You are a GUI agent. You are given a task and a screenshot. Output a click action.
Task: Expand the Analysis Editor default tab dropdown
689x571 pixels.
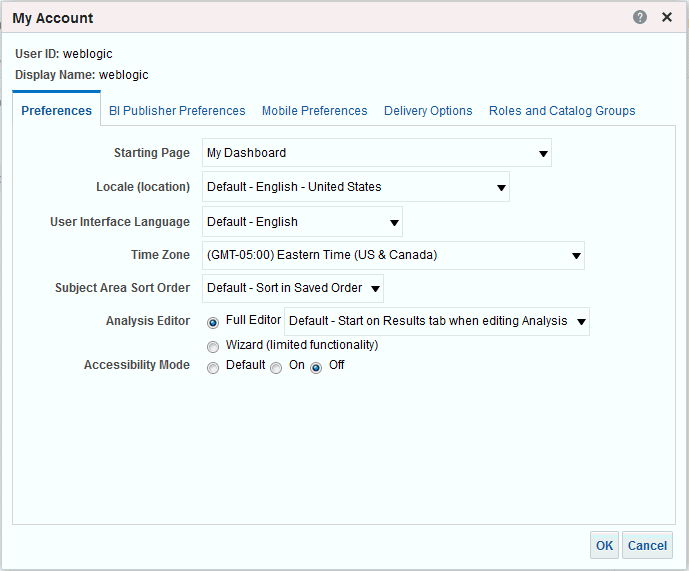[x=437, y=321]
